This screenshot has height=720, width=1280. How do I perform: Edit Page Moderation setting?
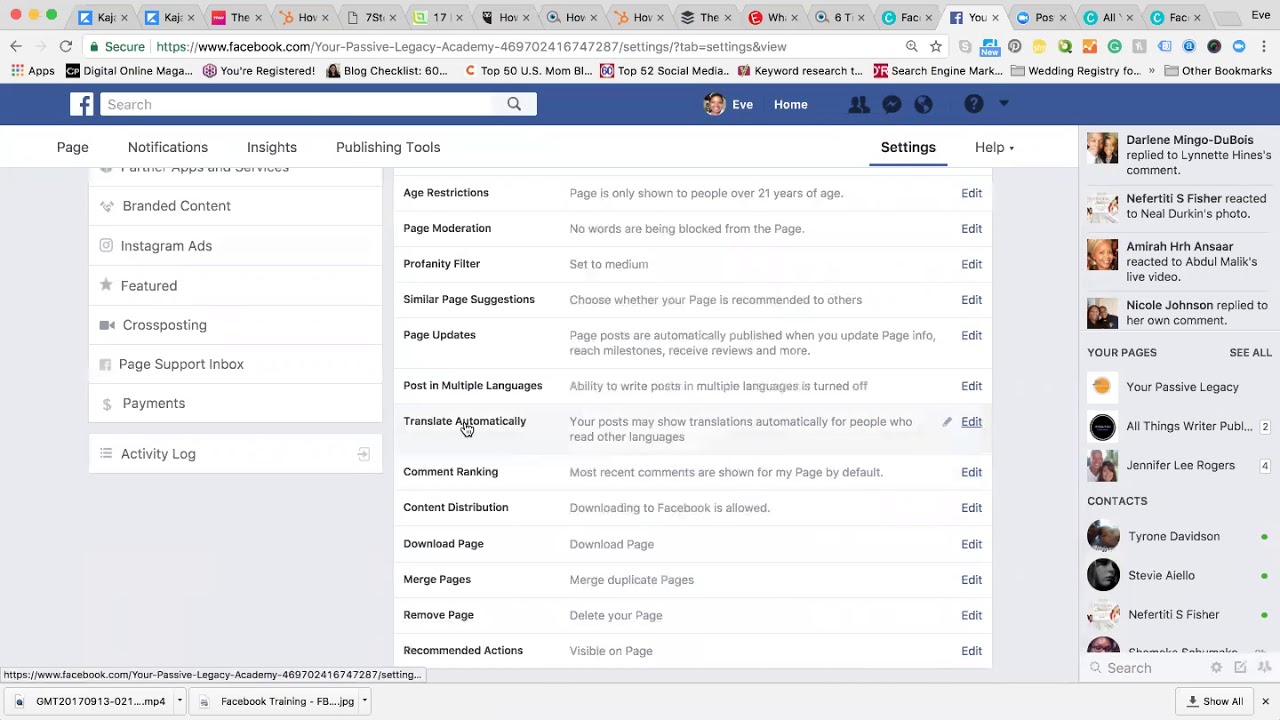(x=971, y=229)
